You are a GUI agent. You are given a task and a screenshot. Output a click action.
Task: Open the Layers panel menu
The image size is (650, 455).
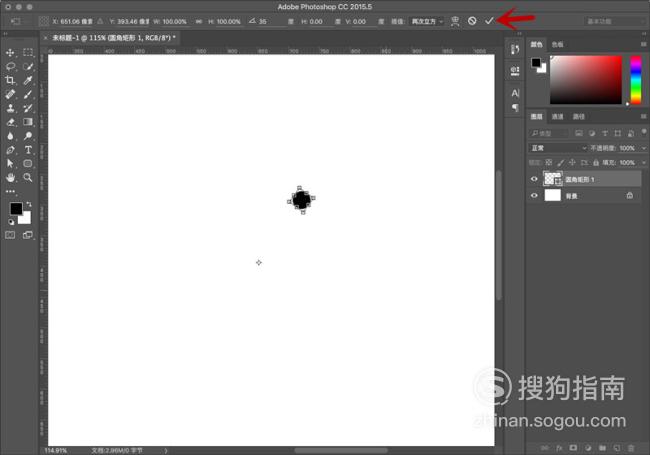click(643, 116)
